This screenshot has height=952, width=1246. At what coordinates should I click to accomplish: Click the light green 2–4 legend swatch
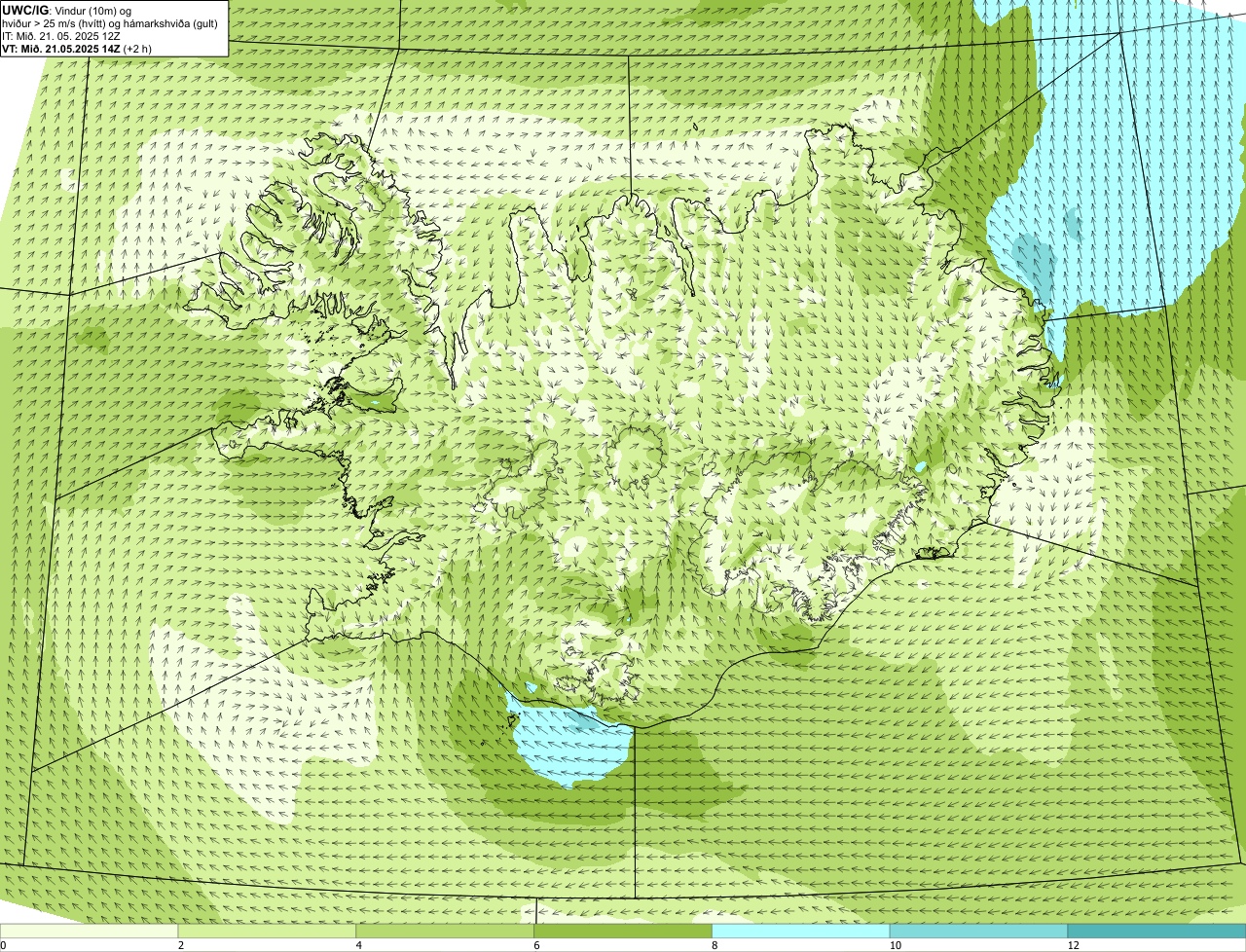tap(268, 931)
